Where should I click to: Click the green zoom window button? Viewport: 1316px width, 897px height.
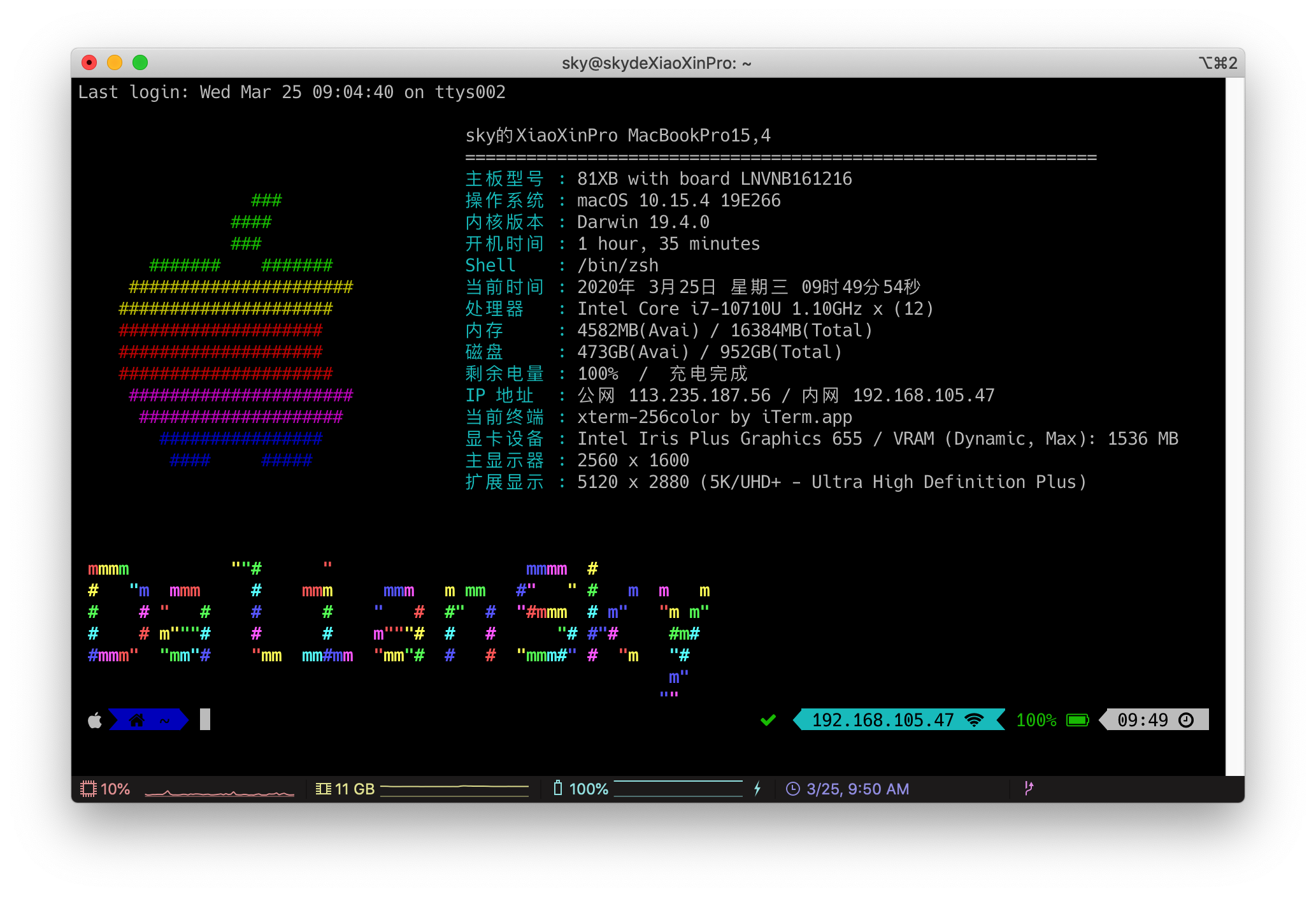140,62
